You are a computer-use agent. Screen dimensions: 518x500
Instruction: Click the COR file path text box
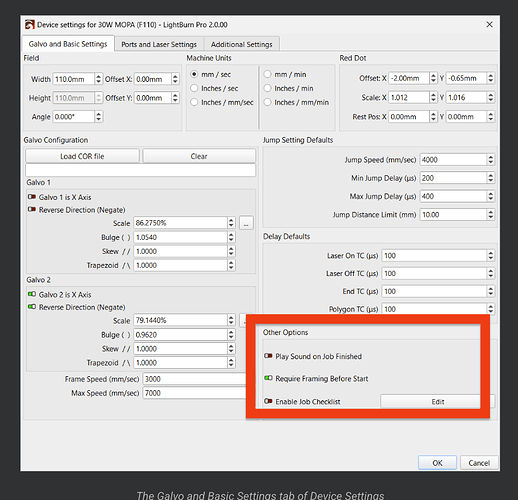click(x=141, y=170)
